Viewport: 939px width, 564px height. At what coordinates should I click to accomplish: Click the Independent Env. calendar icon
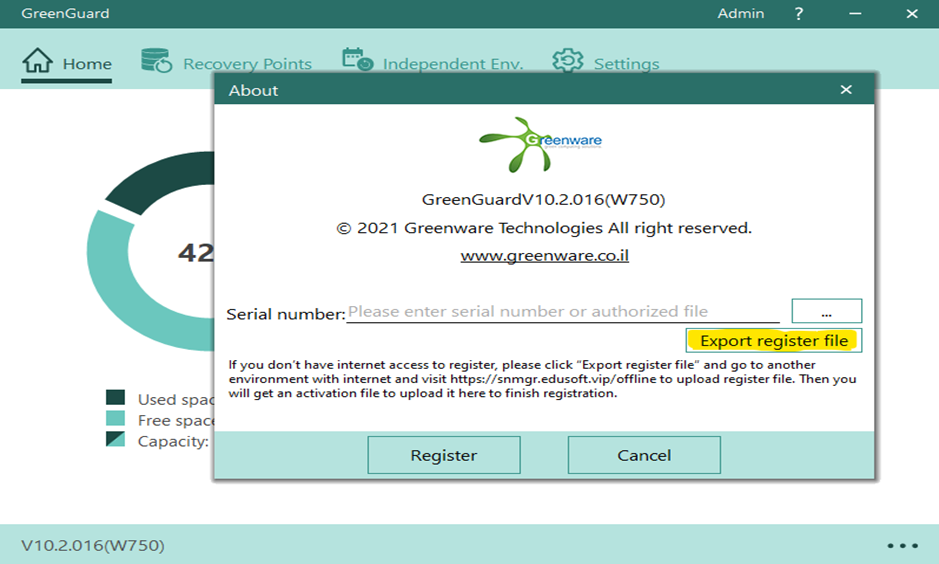(357, 61)
